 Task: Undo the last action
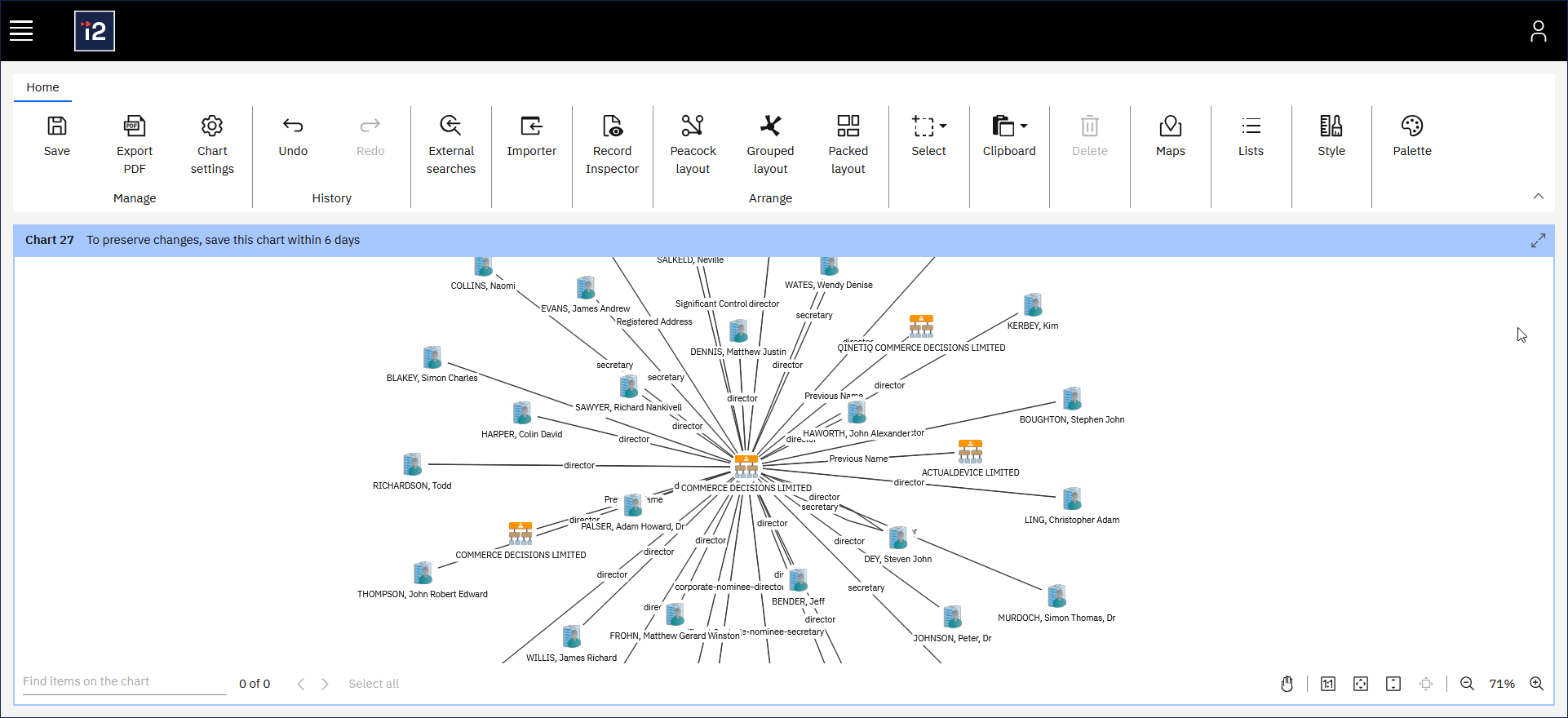point(293,136)
